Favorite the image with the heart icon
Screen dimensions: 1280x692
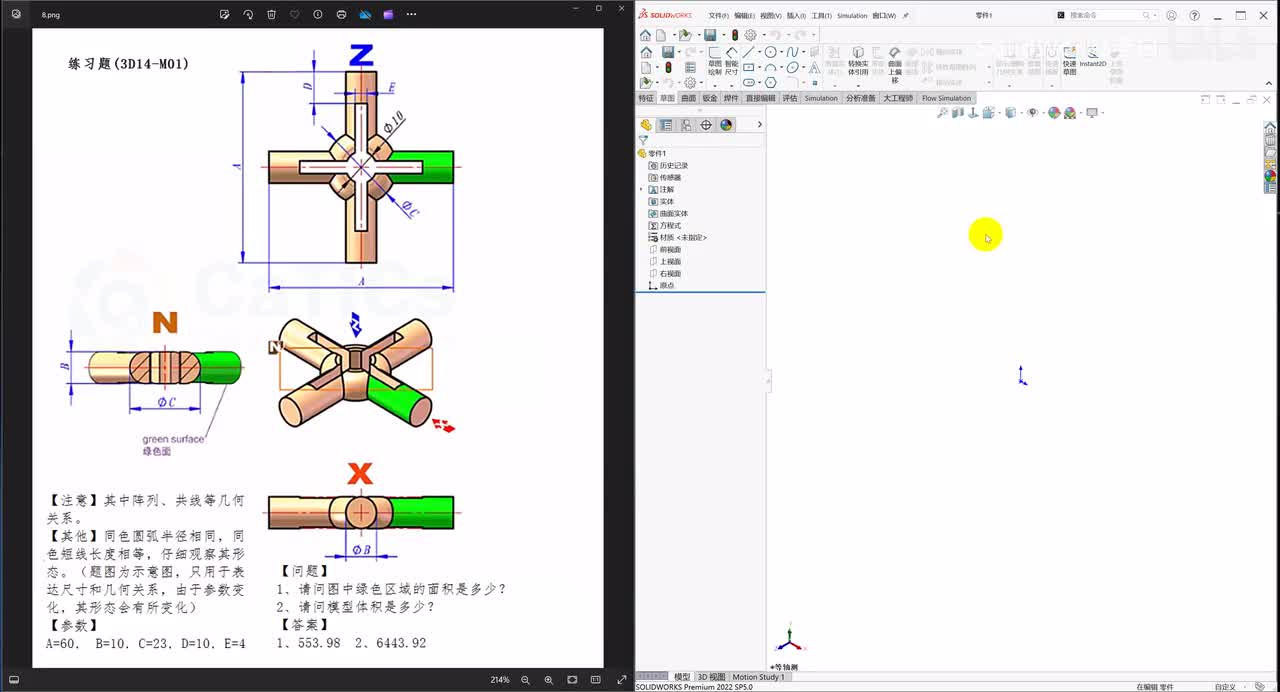295,15
